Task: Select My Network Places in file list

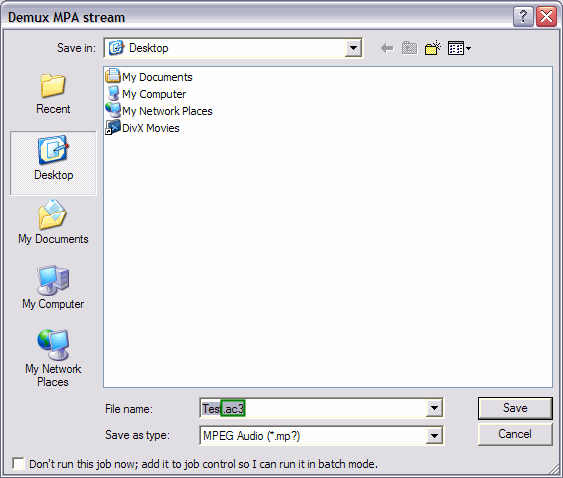Action: (x=159, y=111)
